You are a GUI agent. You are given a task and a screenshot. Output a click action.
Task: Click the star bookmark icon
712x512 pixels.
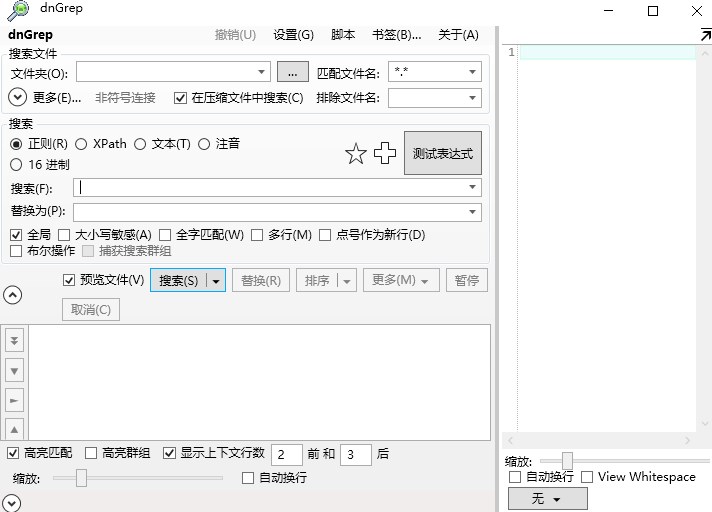point(356,154)
